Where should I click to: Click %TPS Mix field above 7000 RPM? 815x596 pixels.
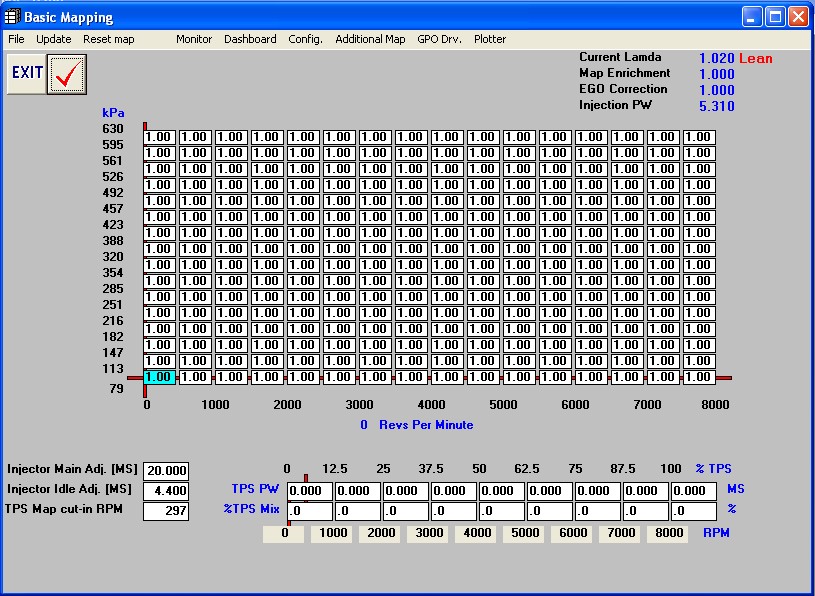pos(645,511)
